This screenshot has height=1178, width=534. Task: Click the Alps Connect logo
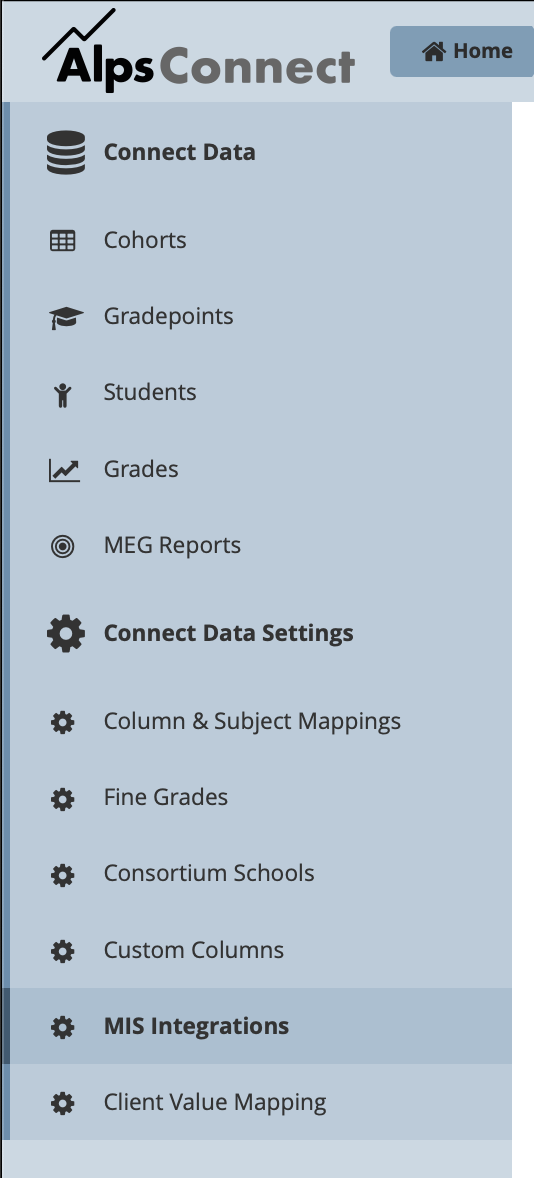click(198, 51)
